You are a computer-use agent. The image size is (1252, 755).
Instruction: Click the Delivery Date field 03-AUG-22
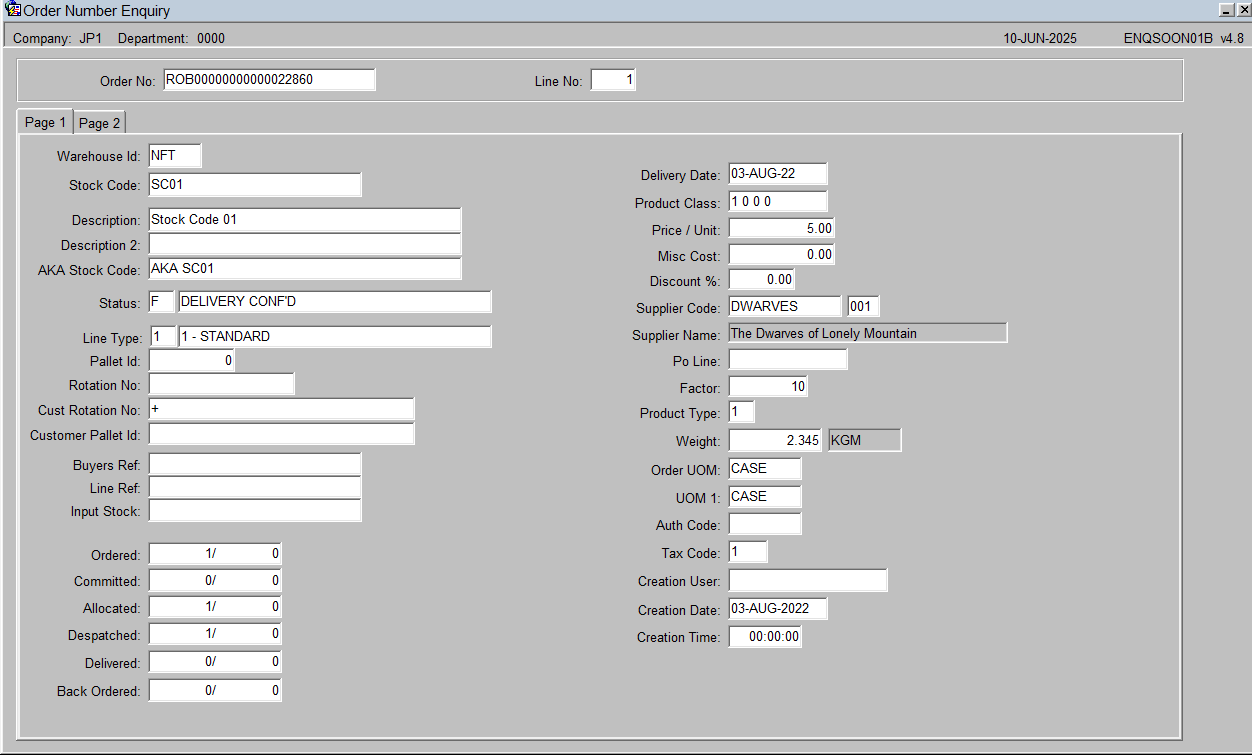point(778,174)
